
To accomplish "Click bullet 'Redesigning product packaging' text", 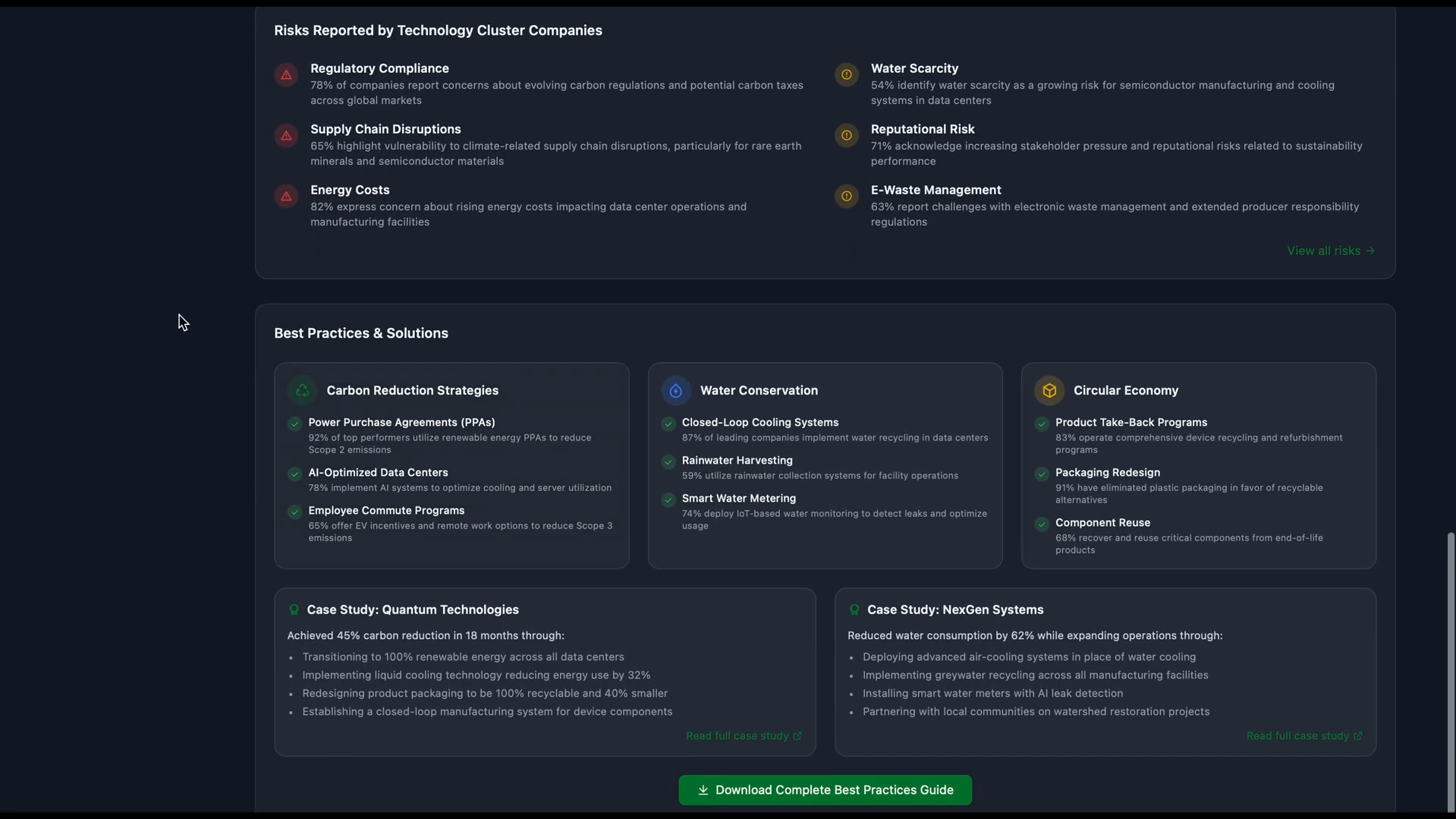I will pyautogui.click(x=485, y=693).
